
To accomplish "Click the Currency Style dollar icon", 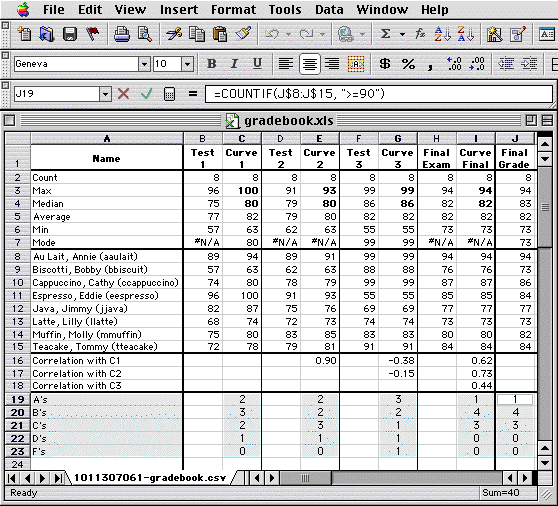I will coord(385,64).
